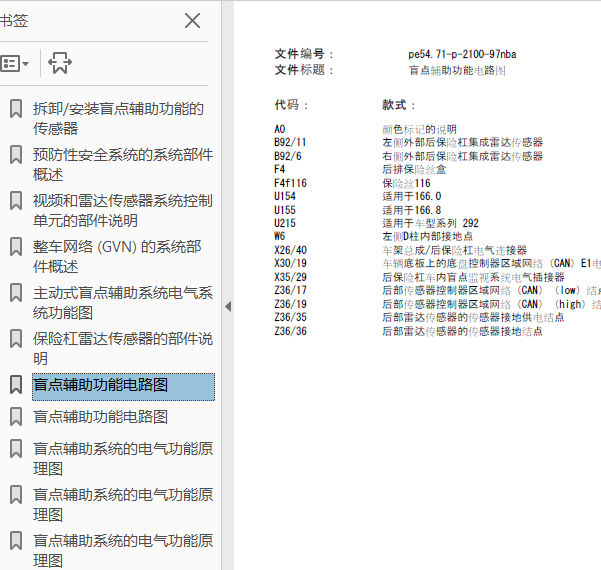Select the unhighlighted 盲点辅助功能电路图 bookmark below the highlighted one
Image resolution: width=601 pixels, height=570 pixels.
100,417
